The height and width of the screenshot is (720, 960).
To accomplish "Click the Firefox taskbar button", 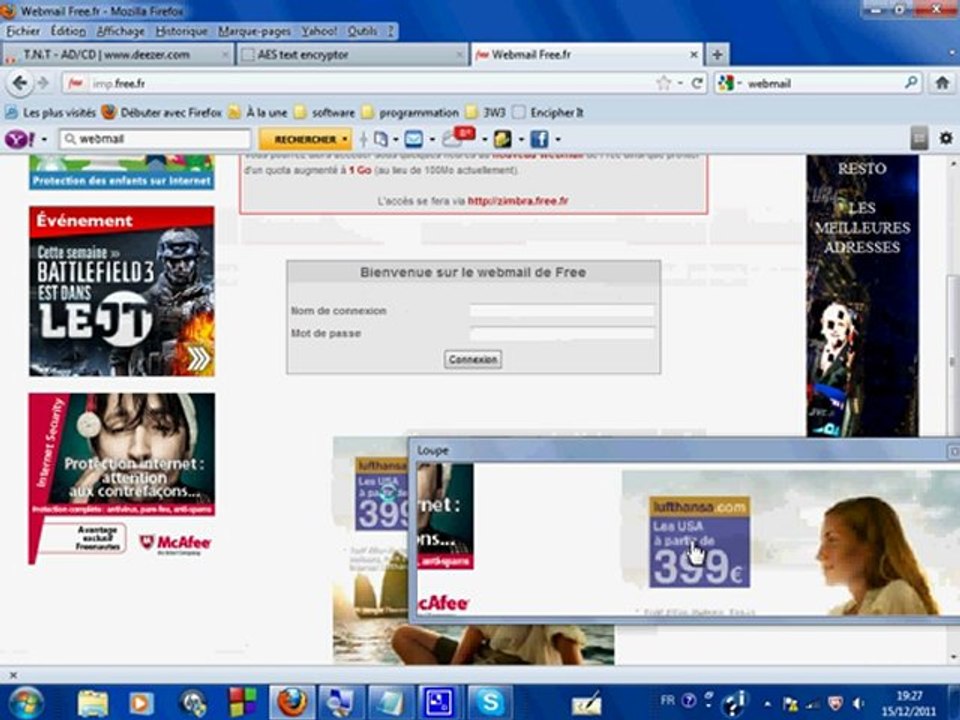I will pyautogui.click(x=292, y=702).
